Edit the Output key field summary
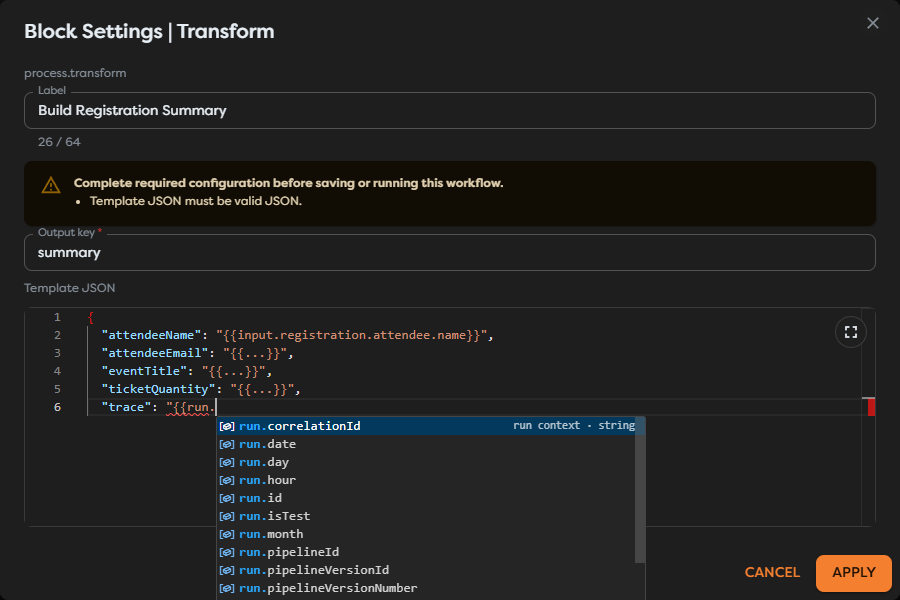 [x=449, y=253]
